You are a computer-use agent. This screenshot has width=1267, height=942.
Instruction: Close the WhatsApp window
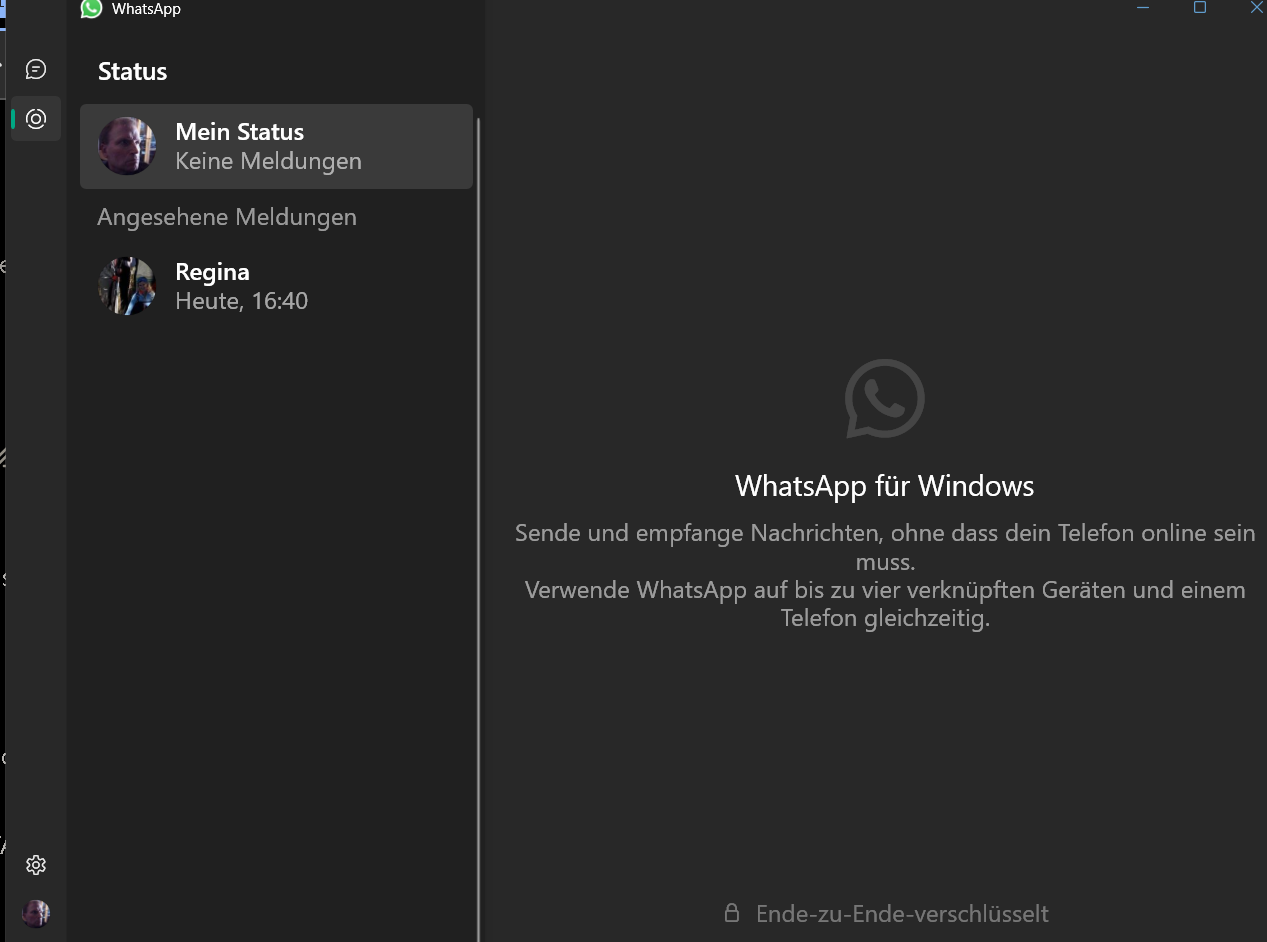tap(1256, 8)
